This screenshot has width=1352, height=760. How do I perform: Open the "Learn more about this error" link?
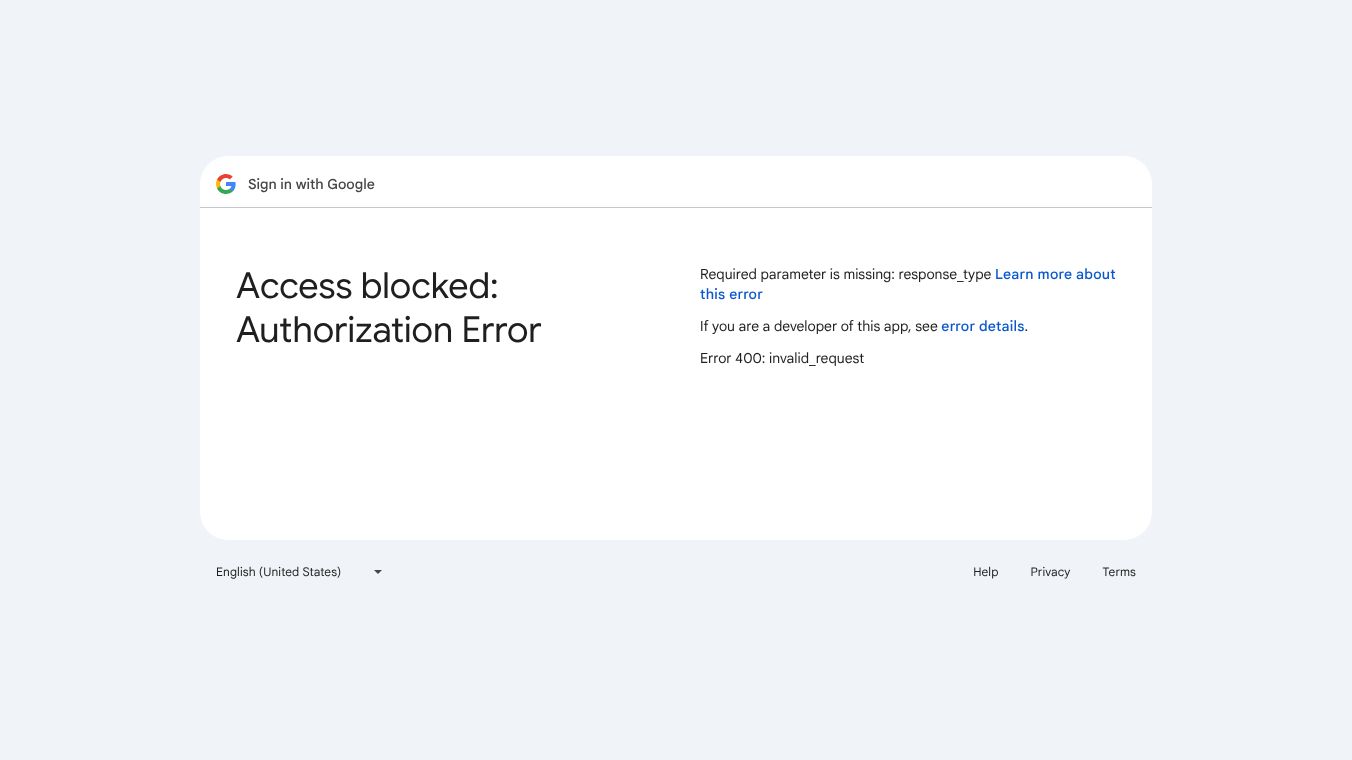pyautogui.click(x=1054, y=274)
